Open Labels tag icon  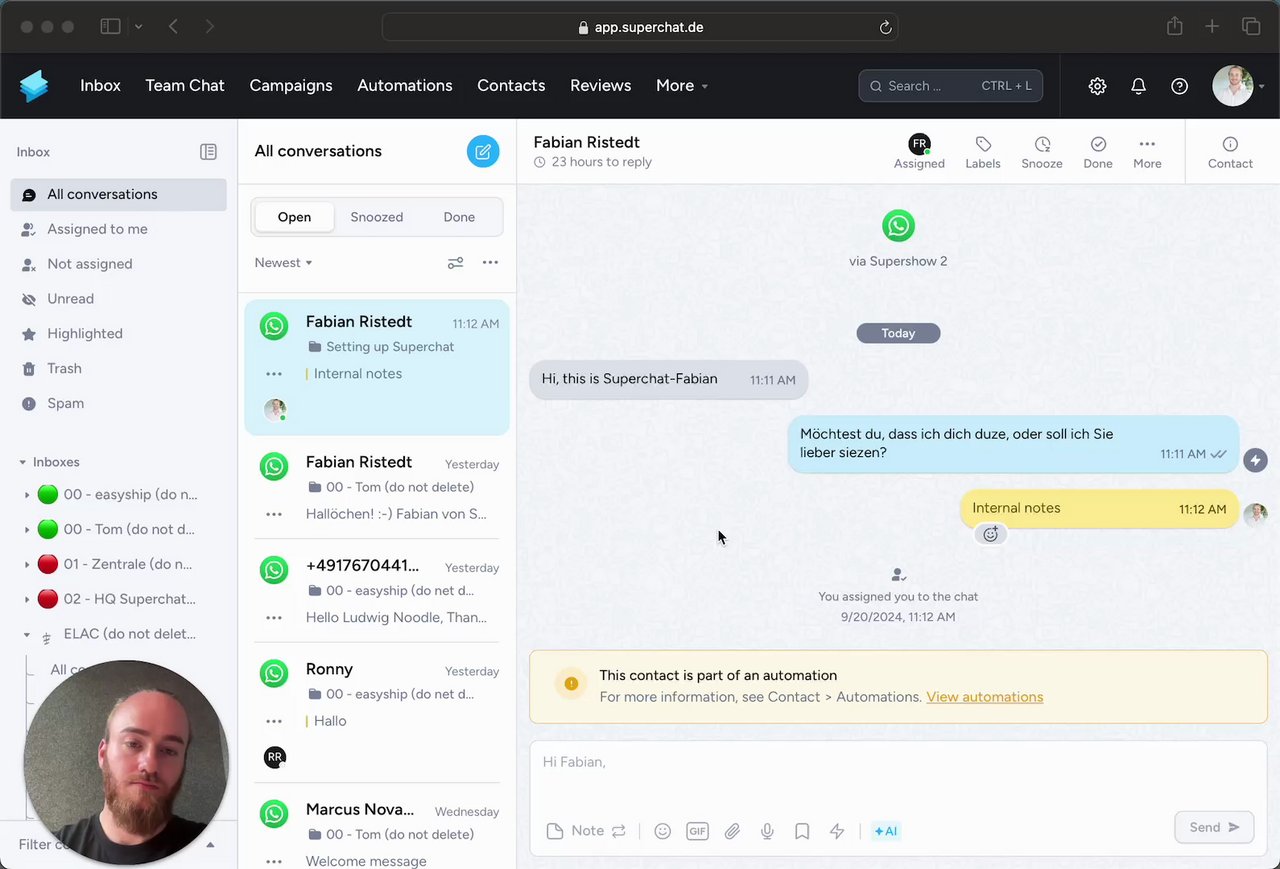pos(983,152)
